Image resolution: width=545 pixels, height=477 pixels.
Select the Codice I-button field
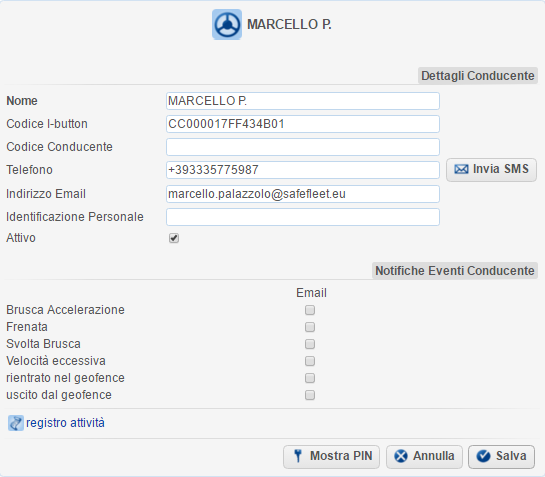[x=303, y=124]
